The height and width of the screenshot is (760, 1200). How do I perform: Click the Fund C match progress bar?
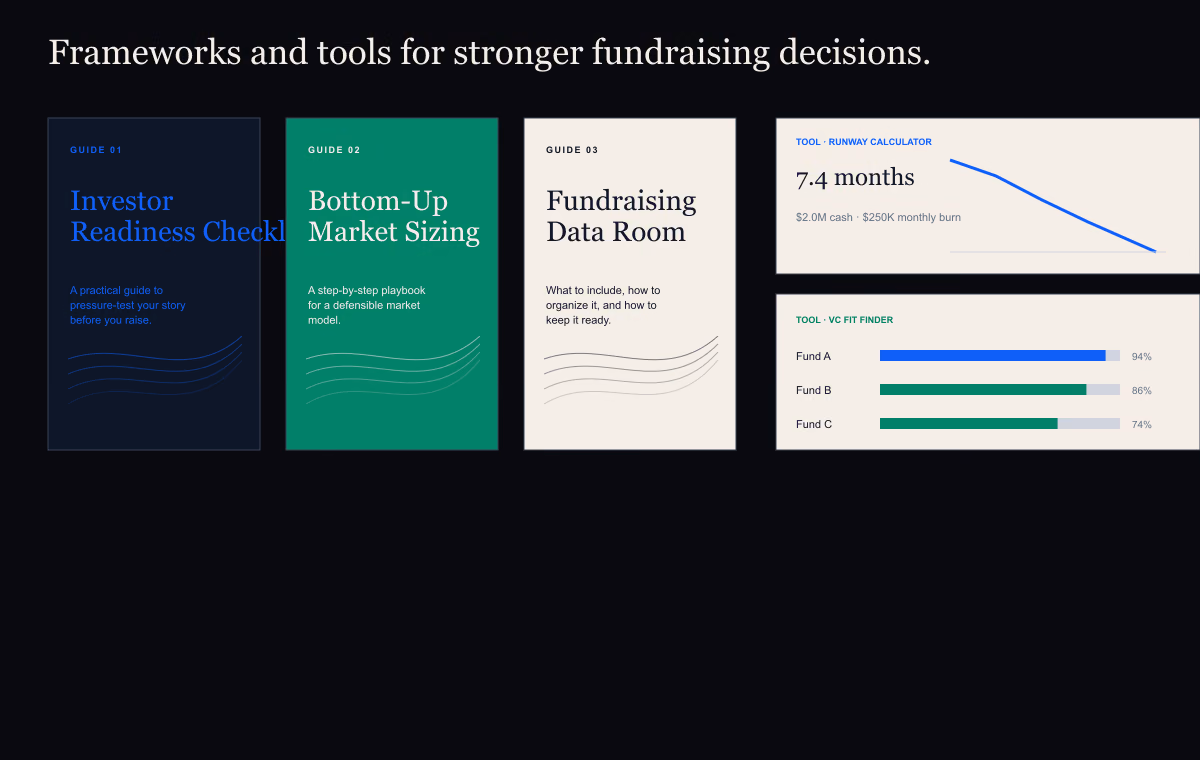1000,424
